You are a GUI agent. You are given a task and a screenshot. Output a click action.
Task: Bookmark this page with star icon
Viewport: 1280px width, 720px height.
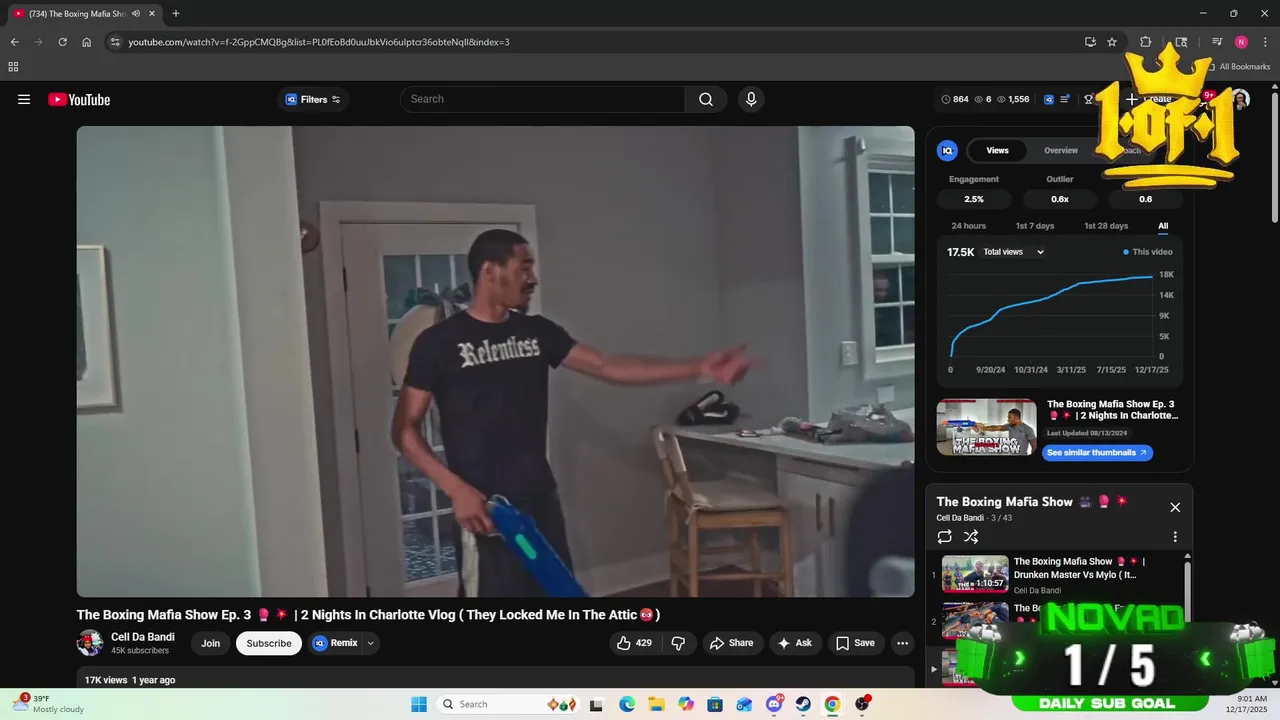(1112, 42)
